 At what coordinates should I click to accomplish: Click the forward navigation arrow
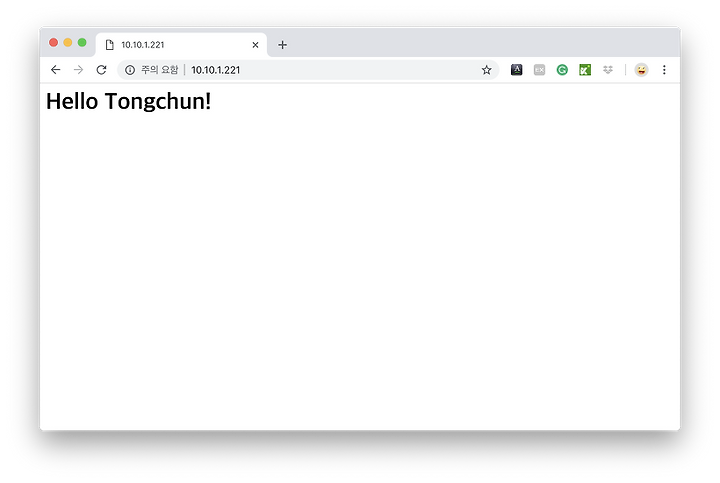[79, 70]
